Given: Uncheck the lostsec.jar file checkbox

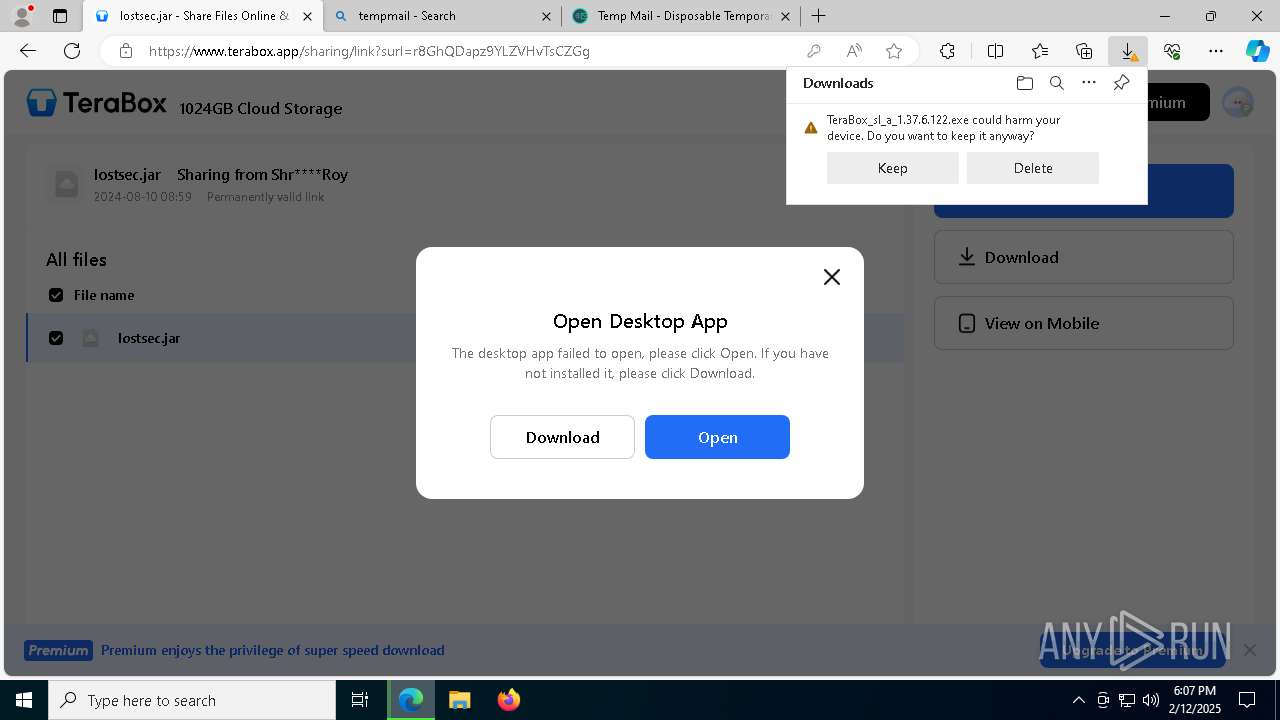Looking at the screenshot, I should 56,338.
